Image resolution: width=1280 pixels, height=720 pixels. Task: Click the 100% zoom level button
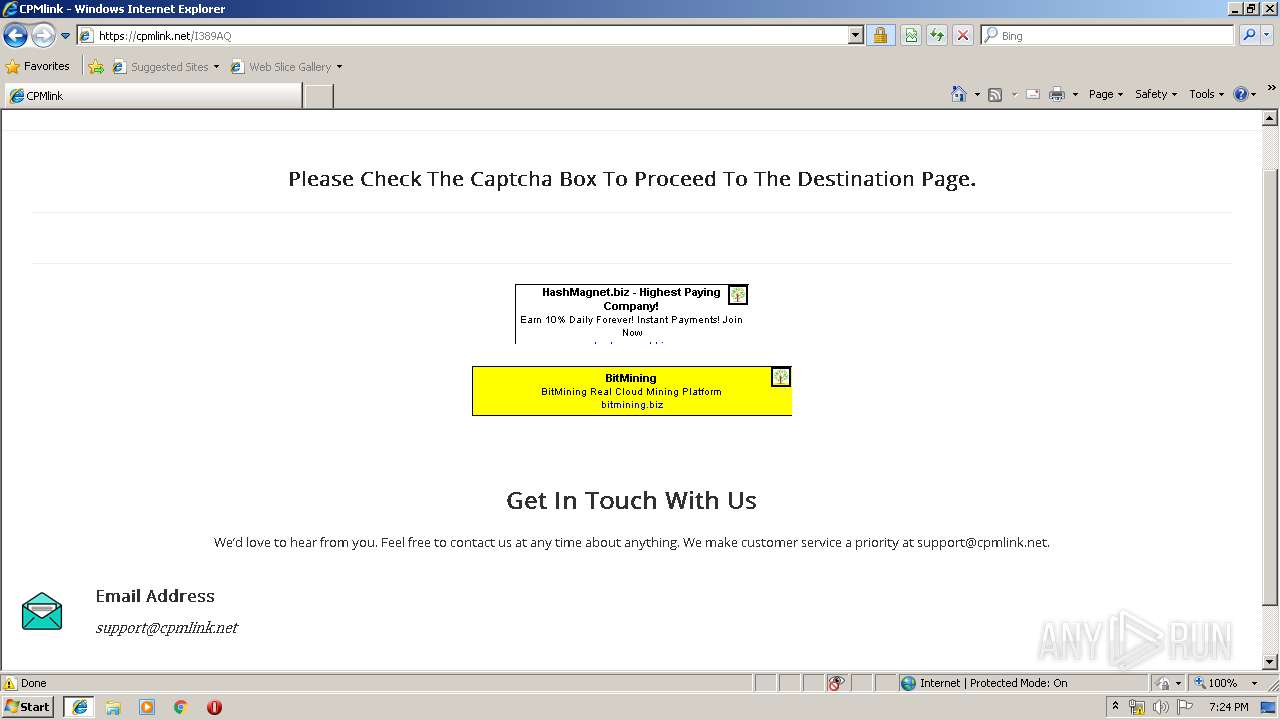coord(1216,683)
